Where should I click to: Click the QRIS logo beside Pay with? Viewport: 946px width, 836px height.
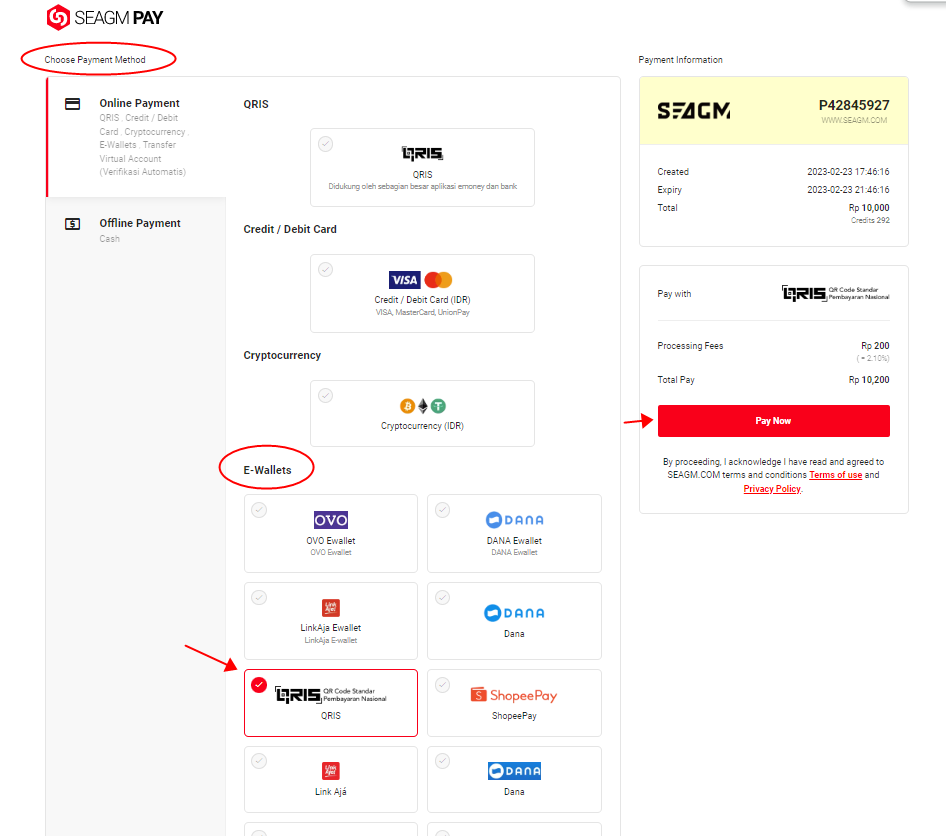(836, 294)
